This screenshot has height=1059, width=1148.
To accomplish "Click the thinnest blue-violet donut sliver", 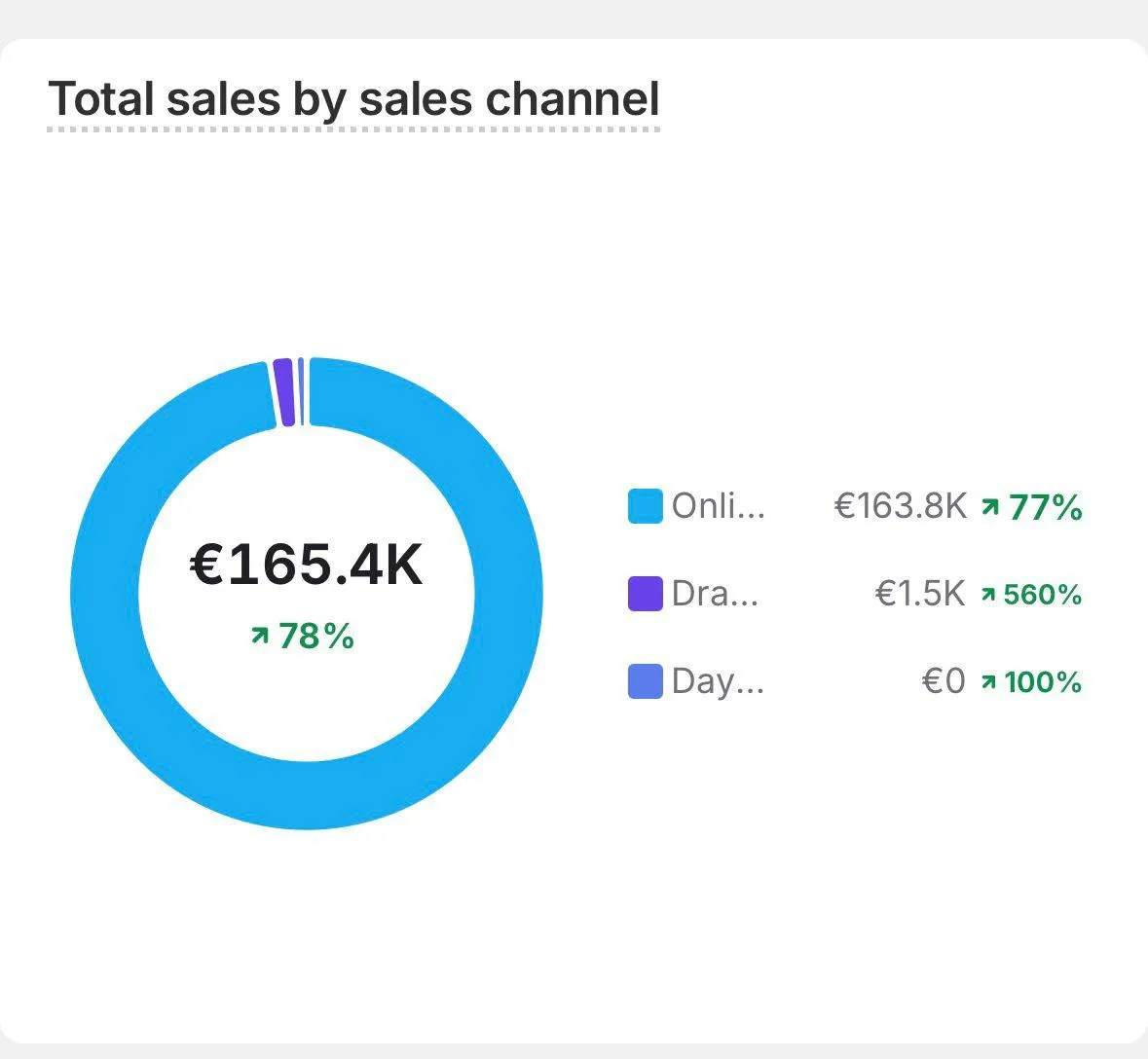I will pyautogui.click(x=301, y=391).
